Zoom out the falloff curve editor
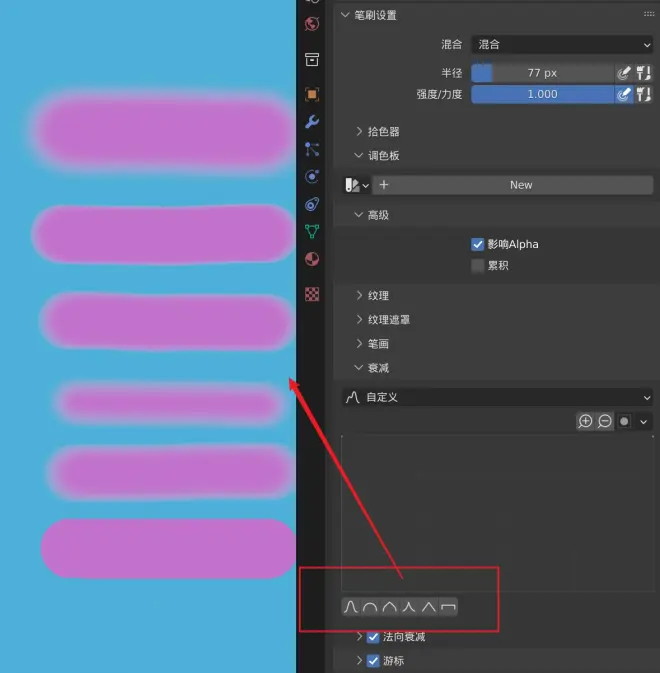Viewport: 660px width, 673px height. click(605, 421)
